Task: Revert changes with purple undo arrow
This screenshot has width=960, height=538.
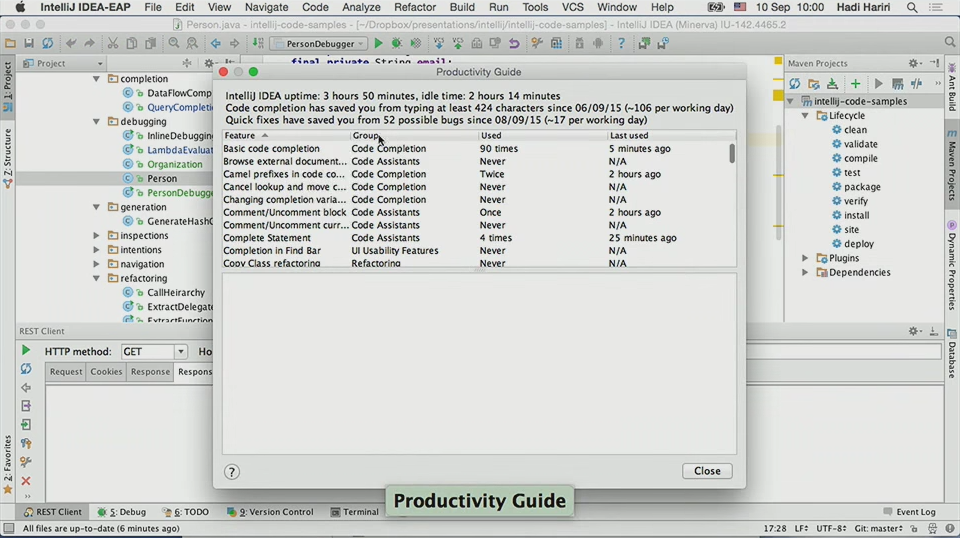Action: (514, 43)
